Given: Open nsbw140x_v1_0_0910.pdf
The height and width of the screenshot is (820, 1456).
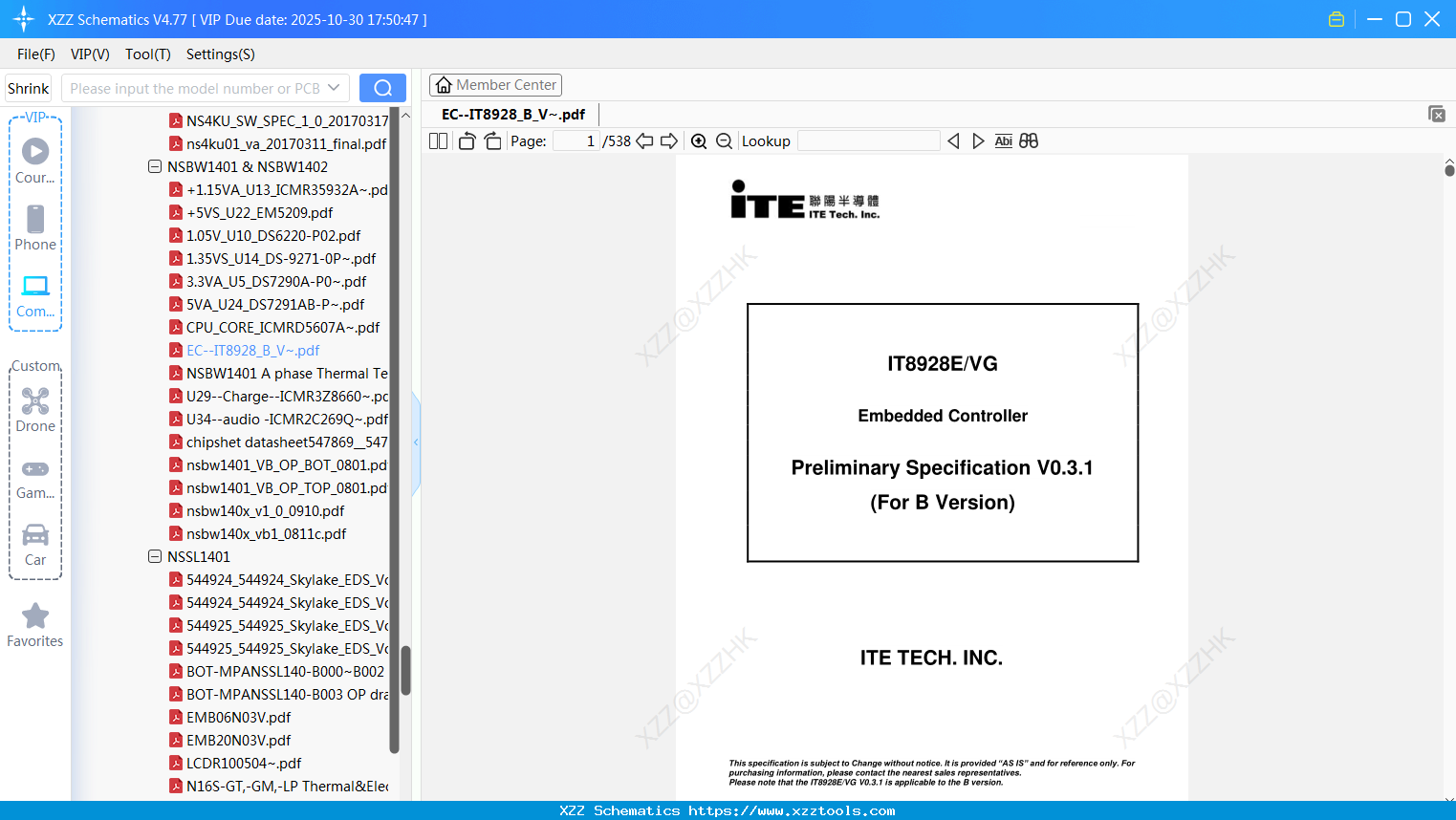Looking at the screenshot, I should pyautogui.click(x=266, y=510).
